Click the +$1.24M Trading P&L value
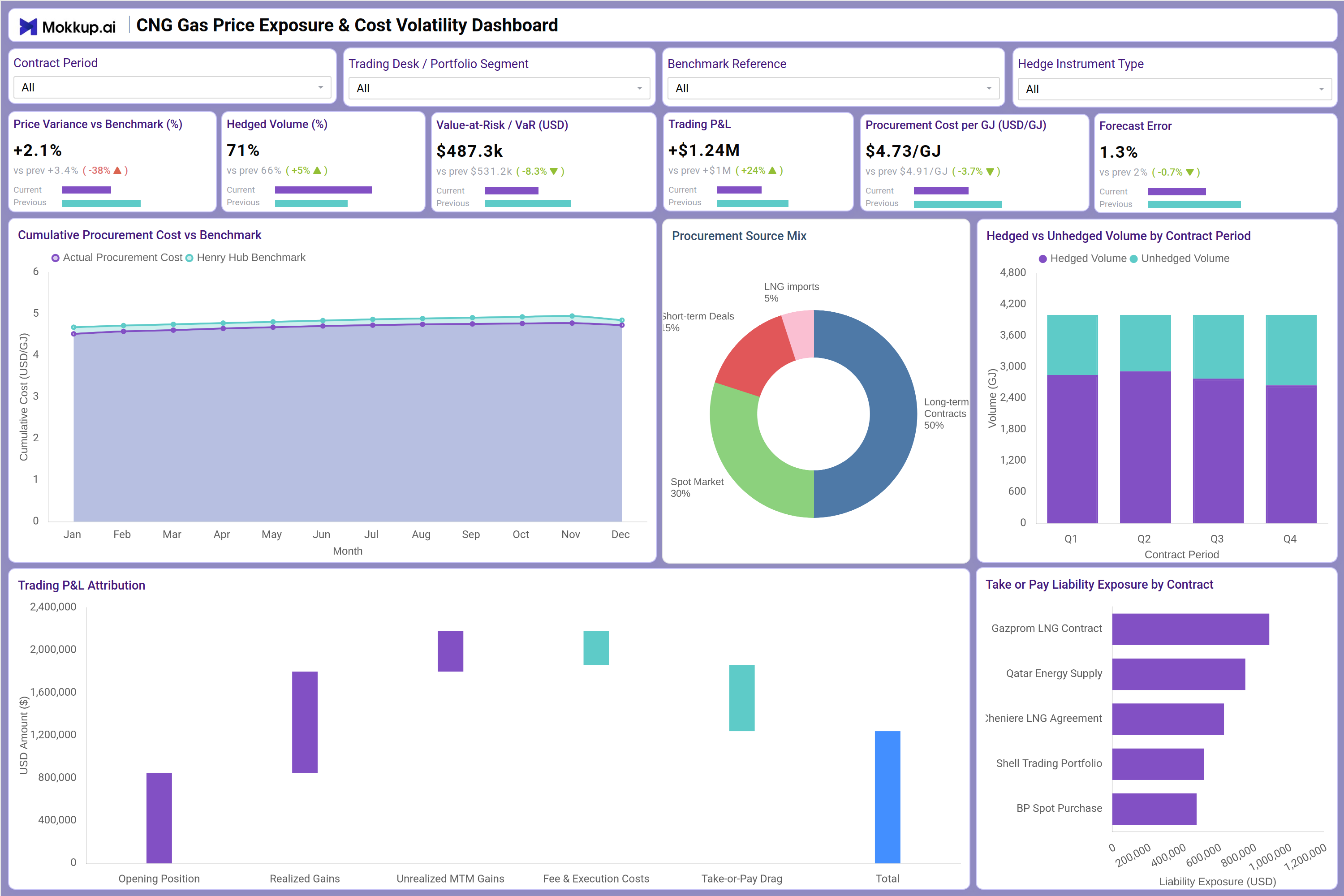 coord(704,150)
